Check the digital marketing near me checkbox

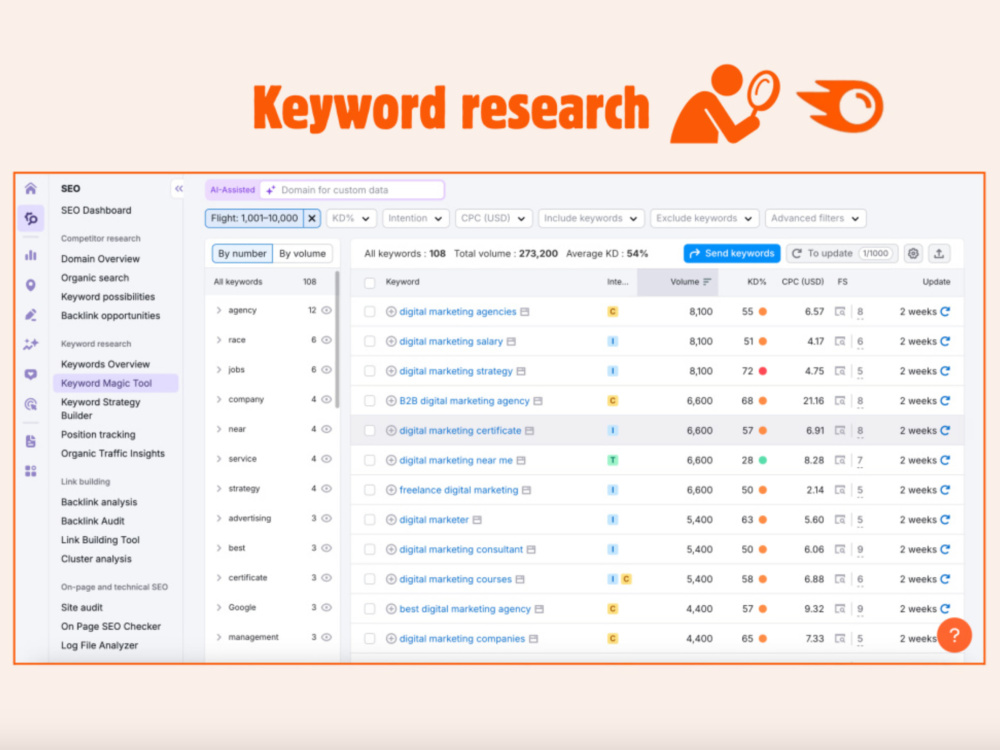coord(369,460)
